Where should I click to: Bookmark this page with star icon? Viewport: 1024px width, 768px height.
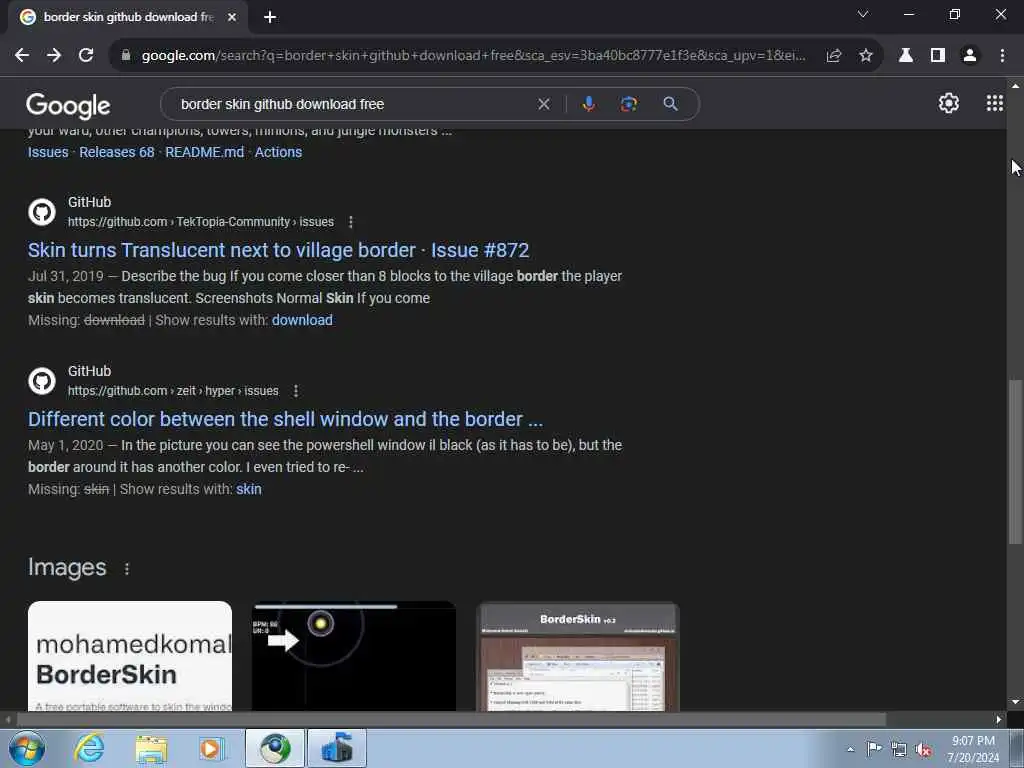point(866,56)
